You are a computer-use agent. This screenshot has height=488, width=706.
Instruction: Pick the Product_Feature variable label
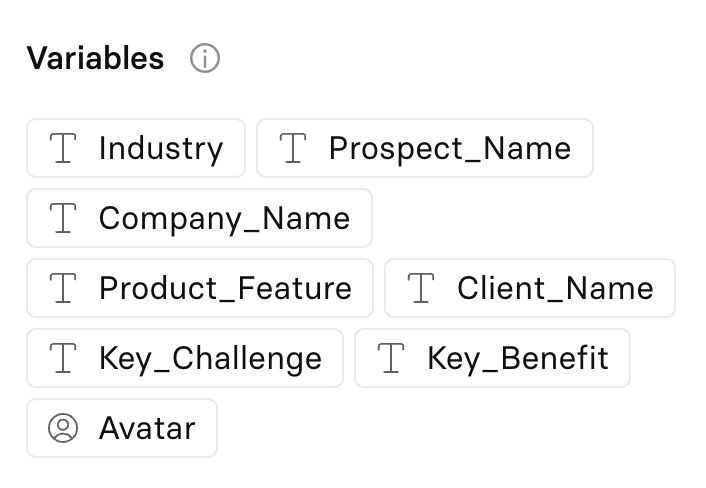(x=225, y=288)
